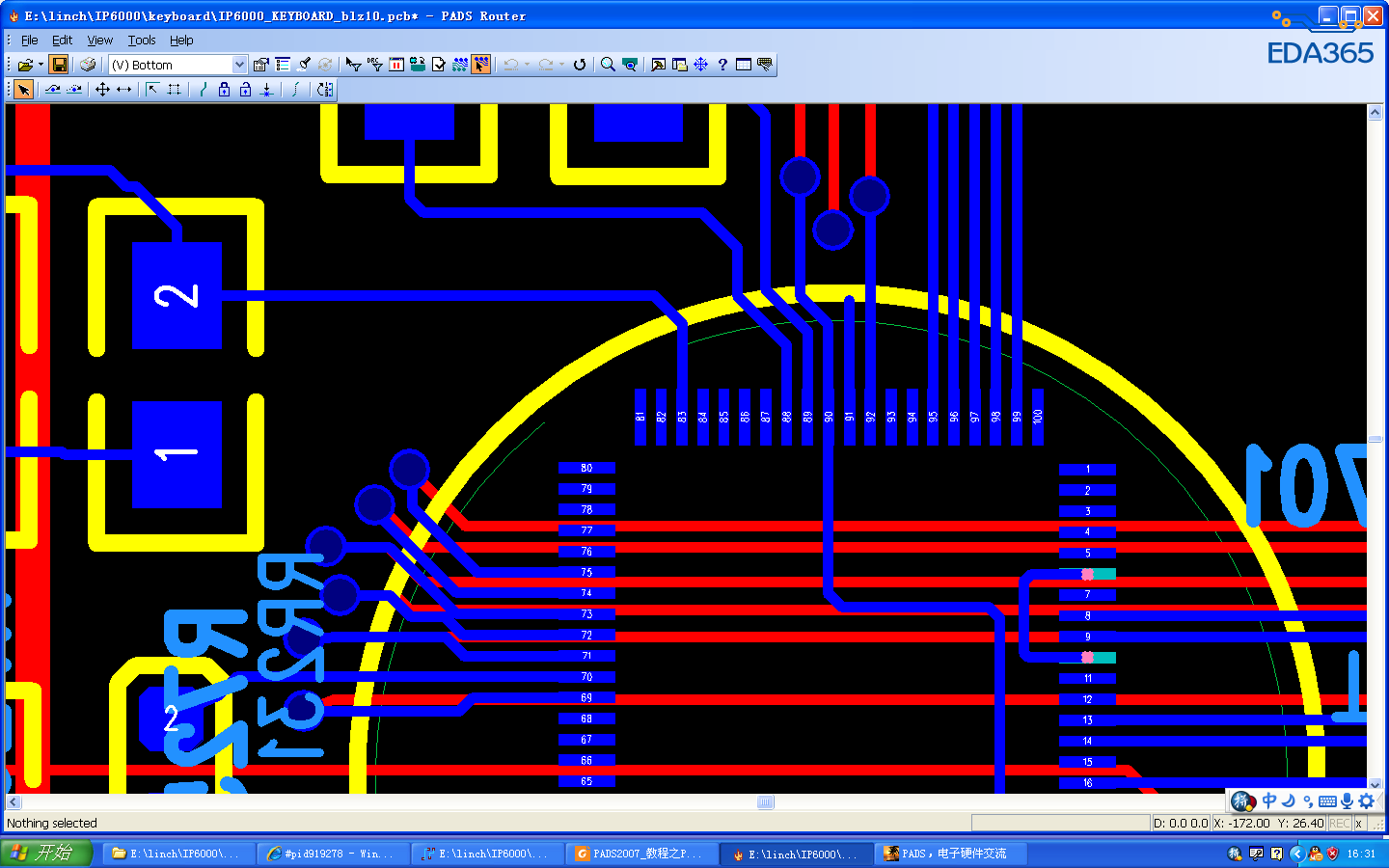Viewport: 1389px width, 868px height.
Task: Click the IME microphone icon
Action: click(1347, 800)
